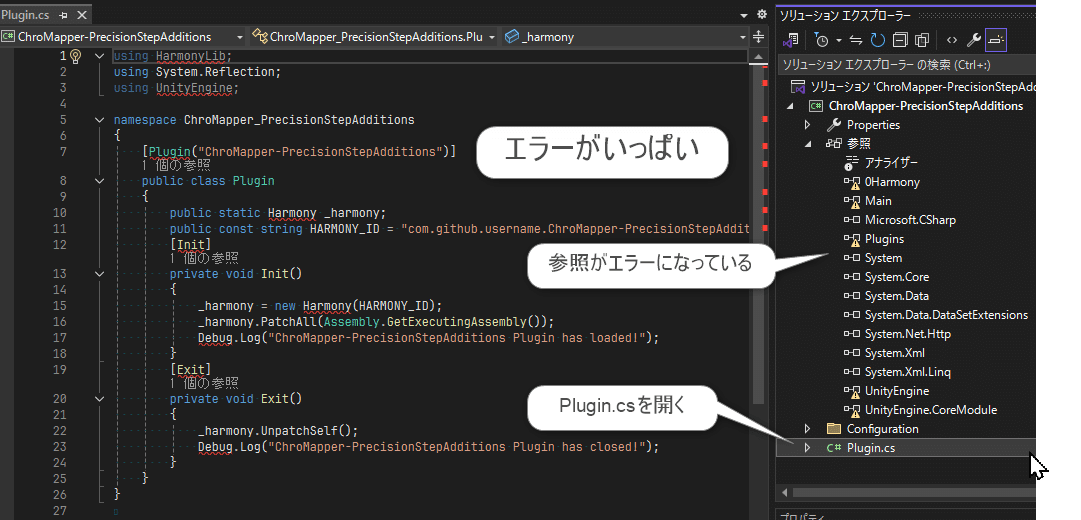Pin the Plugin.cs tab
This screenshot has height=520, width=1081.
(63, 15)
